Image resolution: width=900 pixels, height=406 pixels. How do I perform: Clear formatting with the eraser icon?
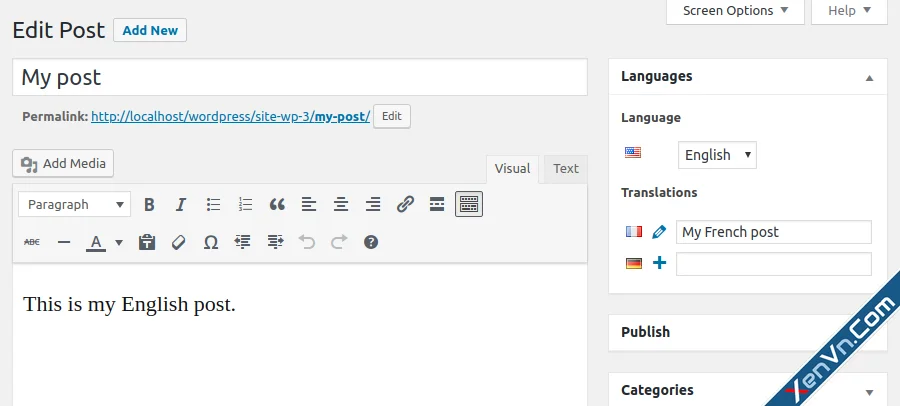(179, 242)
